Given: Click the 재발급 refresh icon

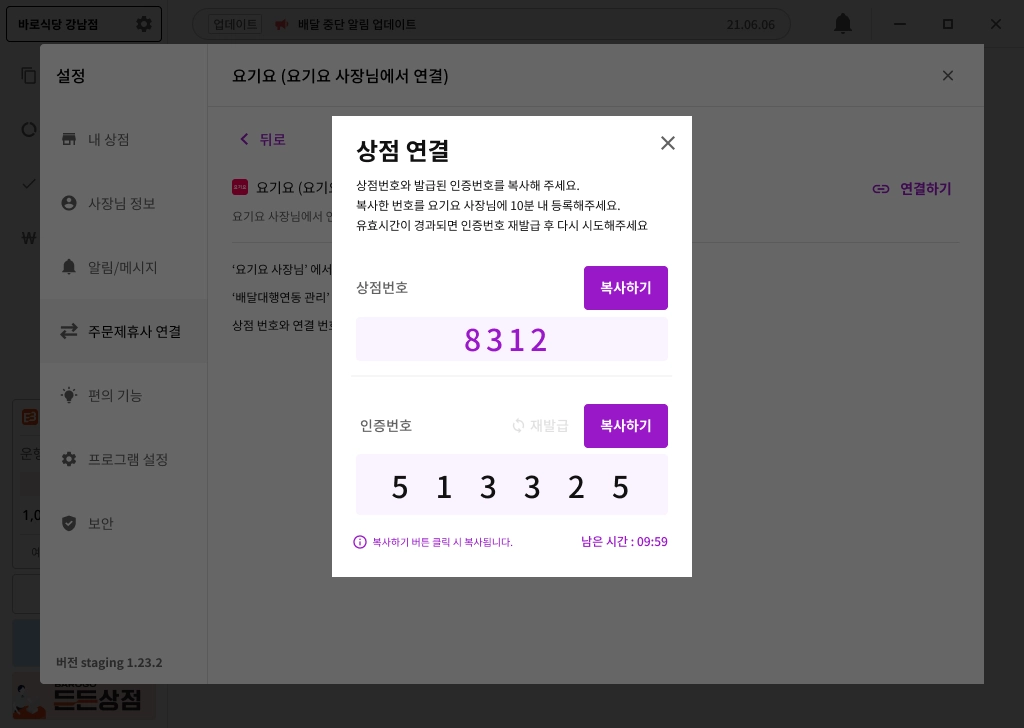Looking at the screenshot, I should point(519,426).
